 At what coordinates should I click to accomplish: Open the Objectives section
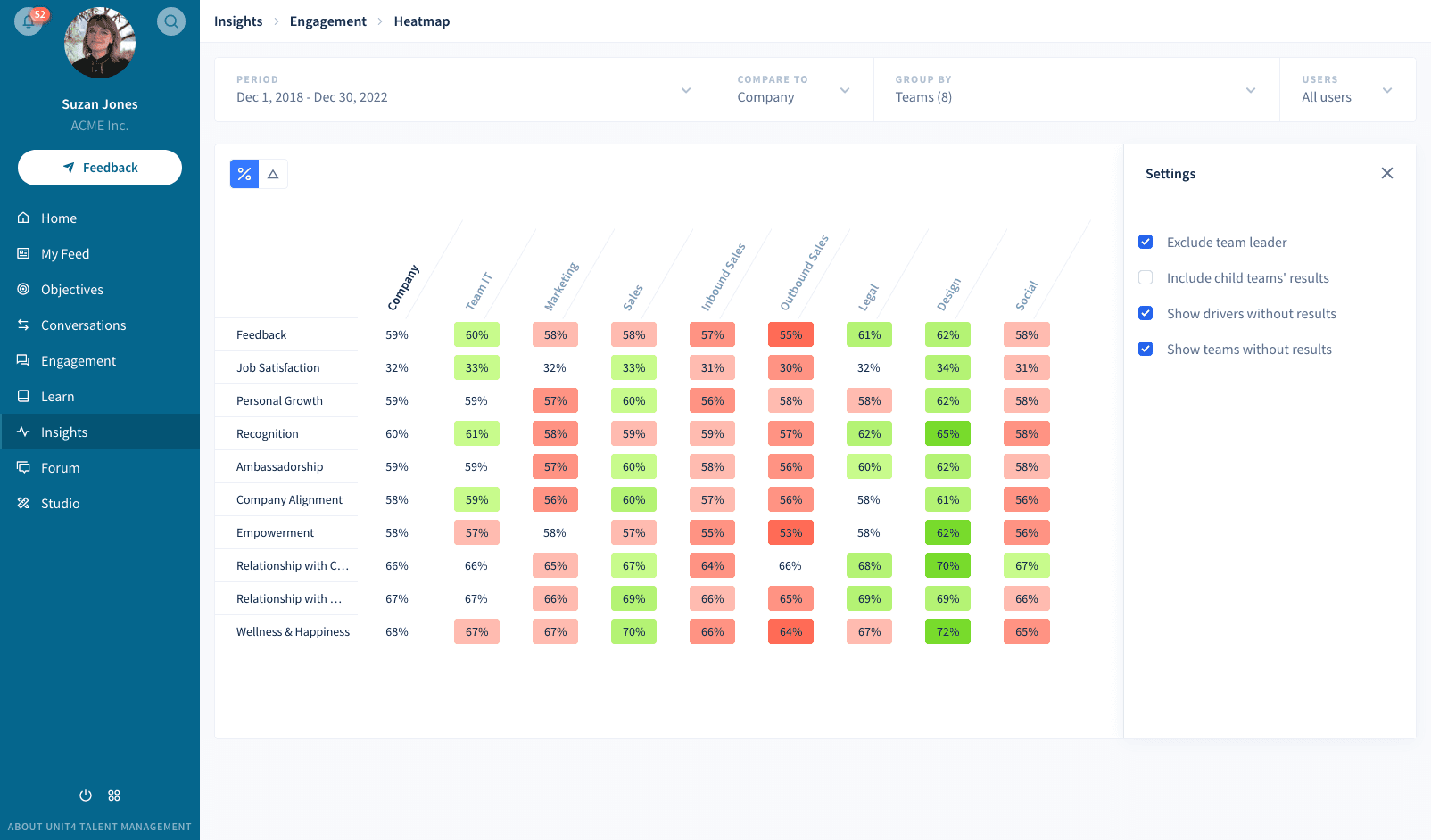[72, 289]
